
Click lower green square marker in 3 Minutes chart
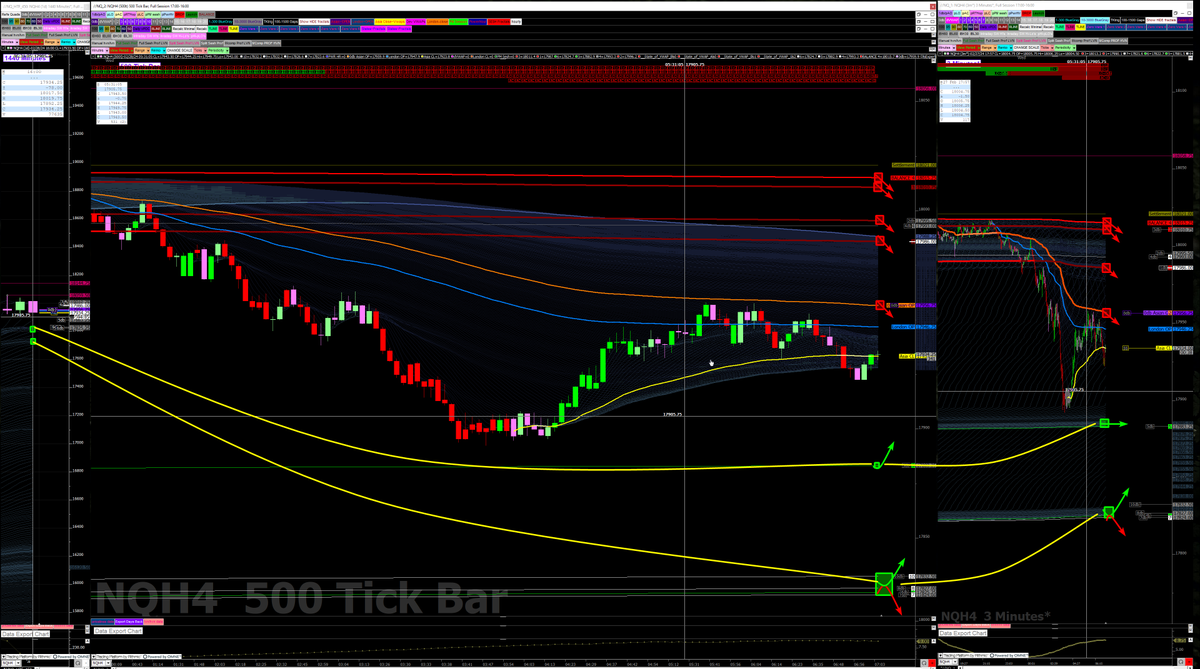coord(1108,512)
